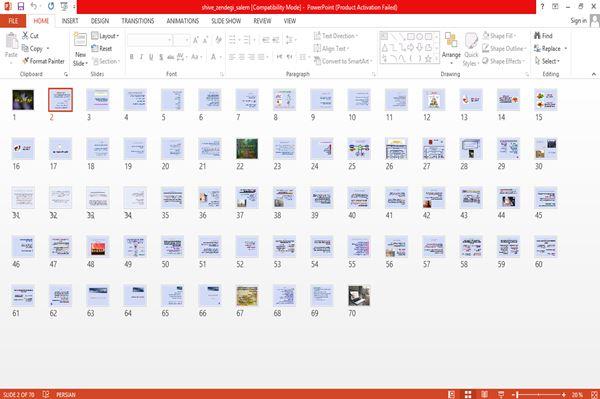The width and height of the screenshot is (600, 399).
Task: Expand Shape Outline options
Action: pyautogui.click(x=504, y=49)
